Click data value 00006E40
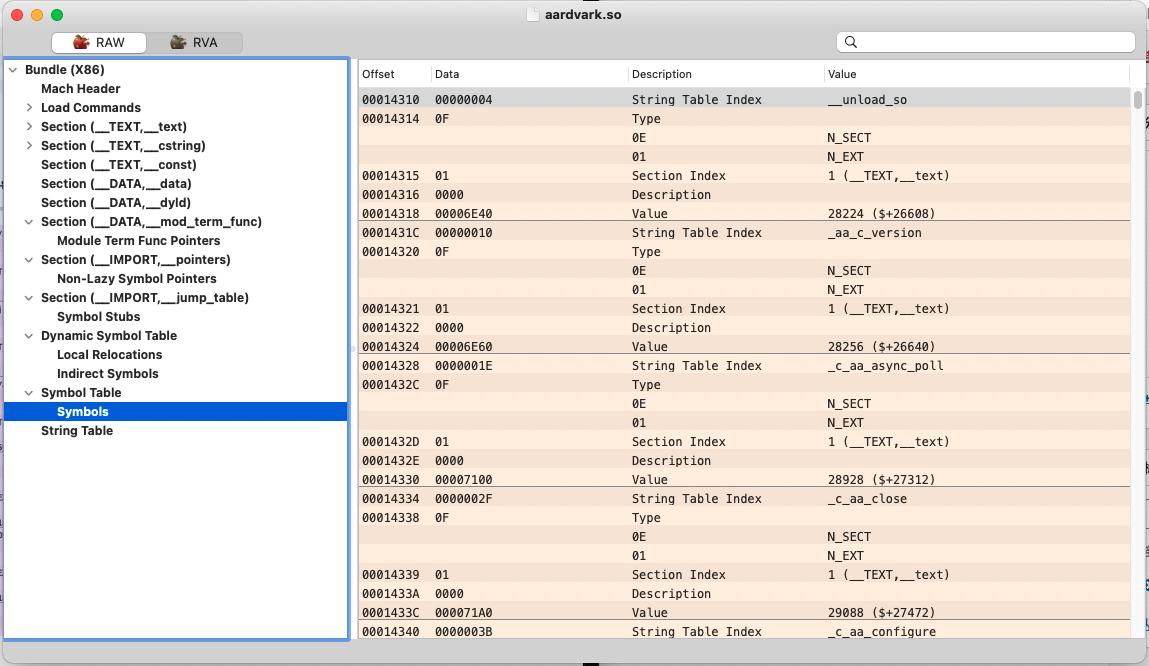Viewport: 1149px width, 666px height. [x=464, y=214]
